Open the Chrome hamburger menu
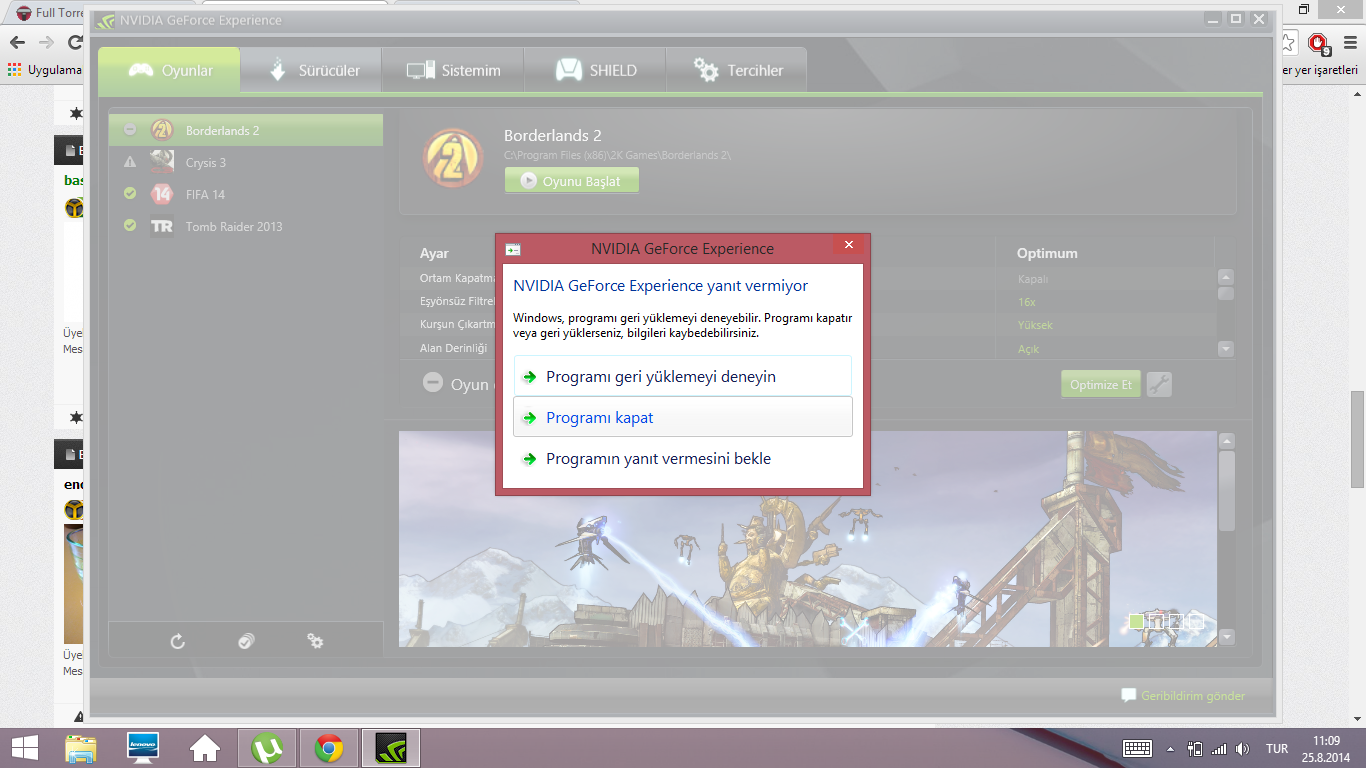Viewport: 1366px width, 768px height. (1351, 43)
